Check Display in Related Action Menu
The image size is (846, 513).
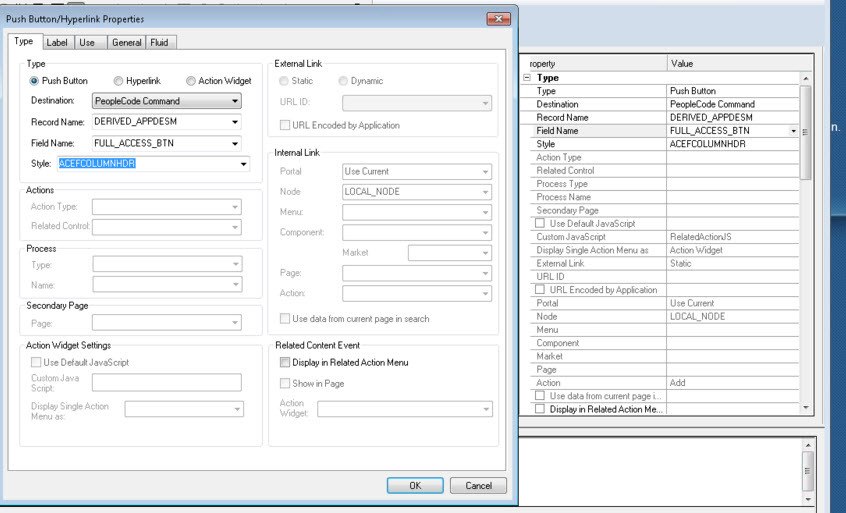[285, 362]
